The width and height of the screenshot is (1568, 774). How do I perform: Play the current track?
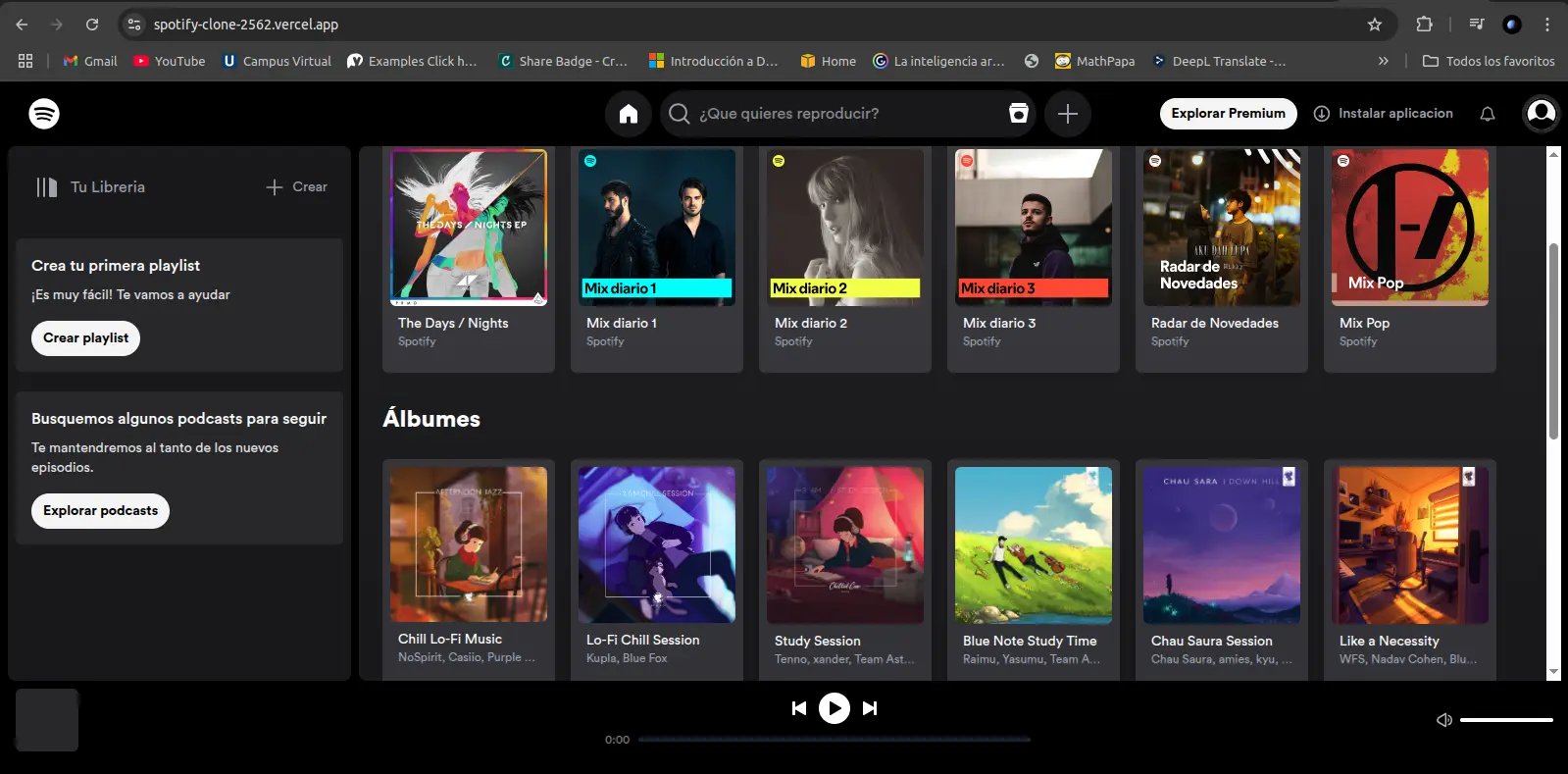[x=835, y=708]
